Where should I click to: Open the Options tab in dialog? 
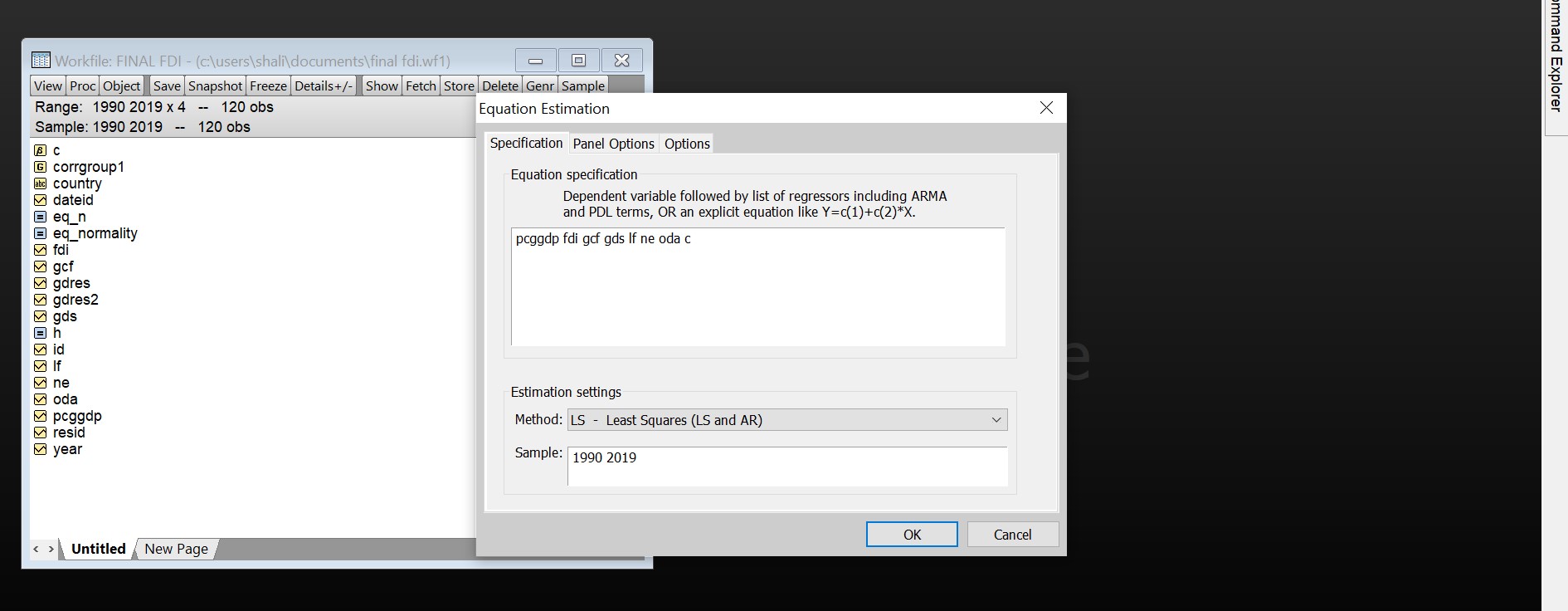click(x=687, y=144)
